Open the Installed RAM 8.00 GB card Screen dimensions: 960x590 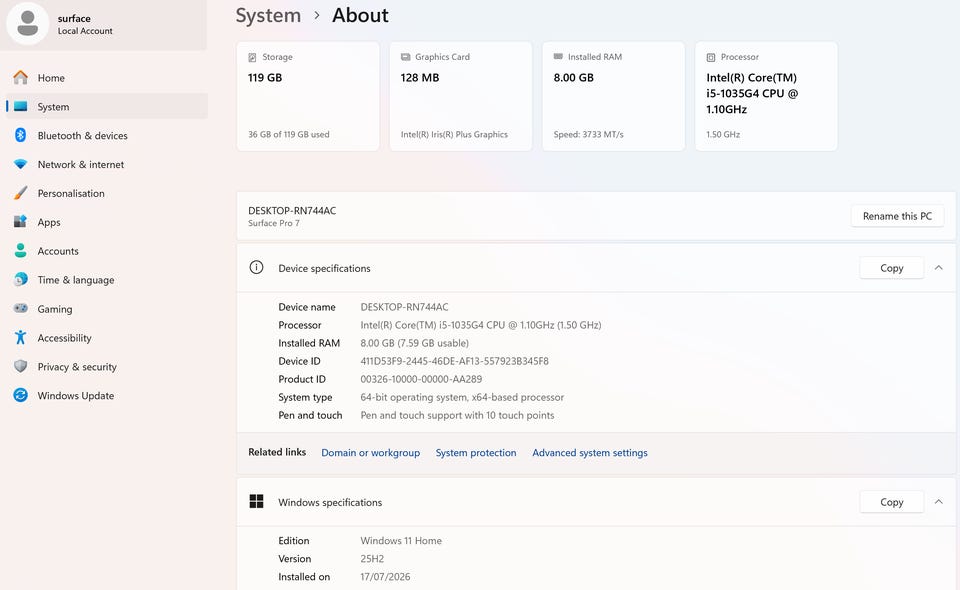pyautogui.click(x=613, y=96)
